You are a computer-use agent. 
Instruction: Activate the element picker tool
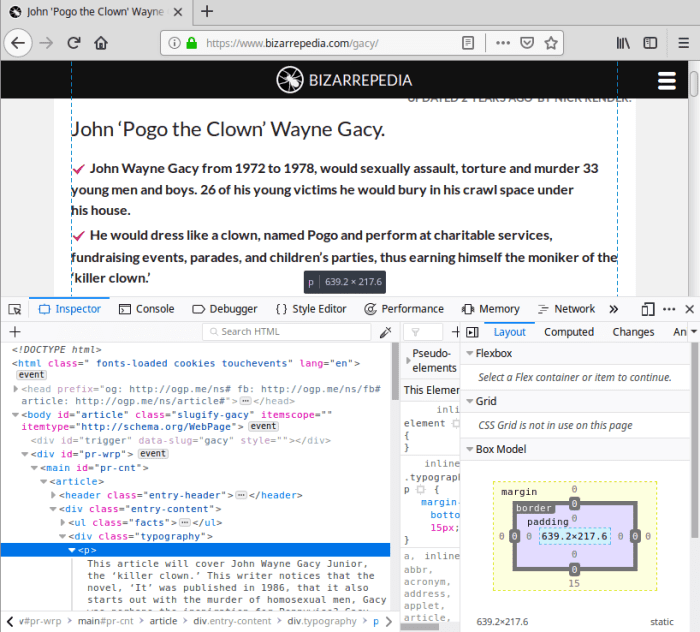14,309
